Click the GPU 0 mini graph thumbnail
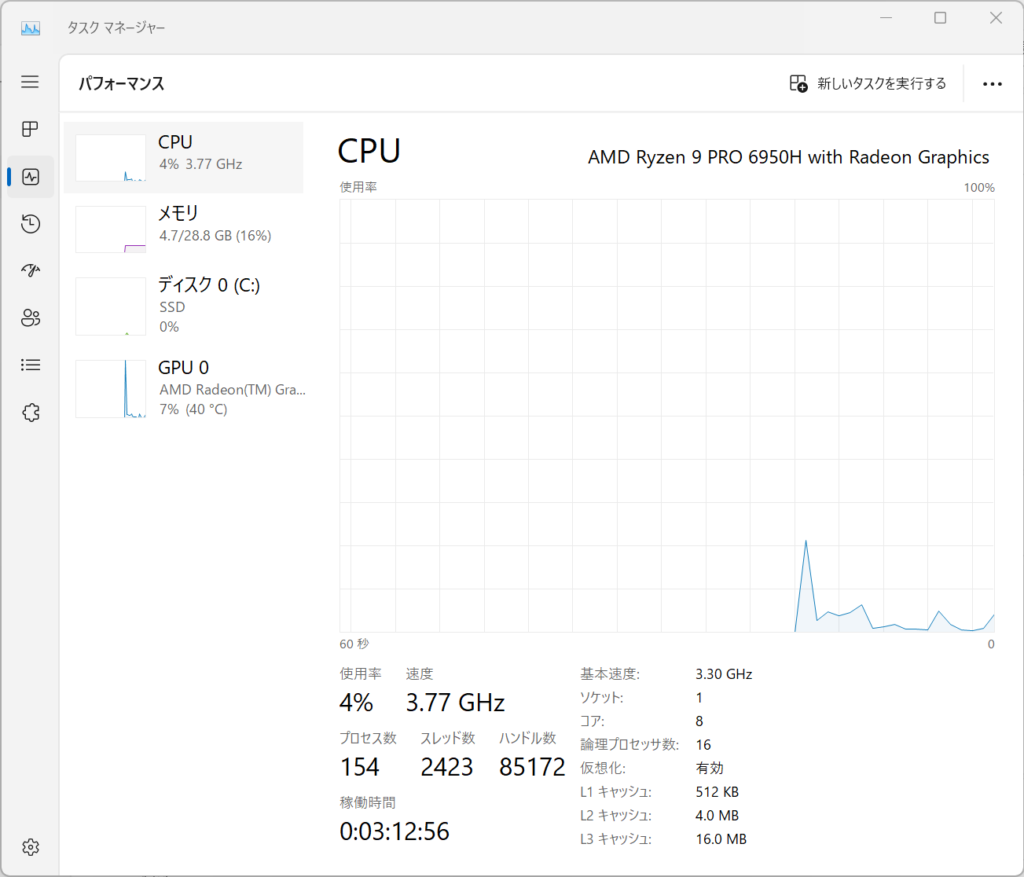Screen dimensions: 1024x877 [110, 389]
